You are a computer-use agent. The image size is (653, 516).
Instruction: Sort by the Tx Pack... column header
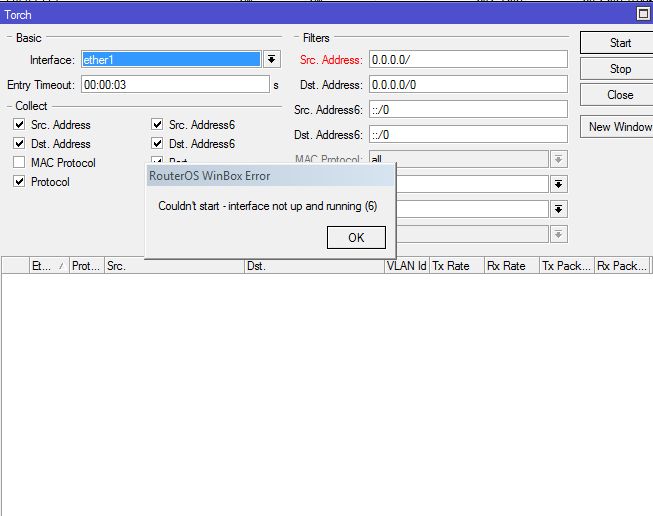click(x=566, y=266)
